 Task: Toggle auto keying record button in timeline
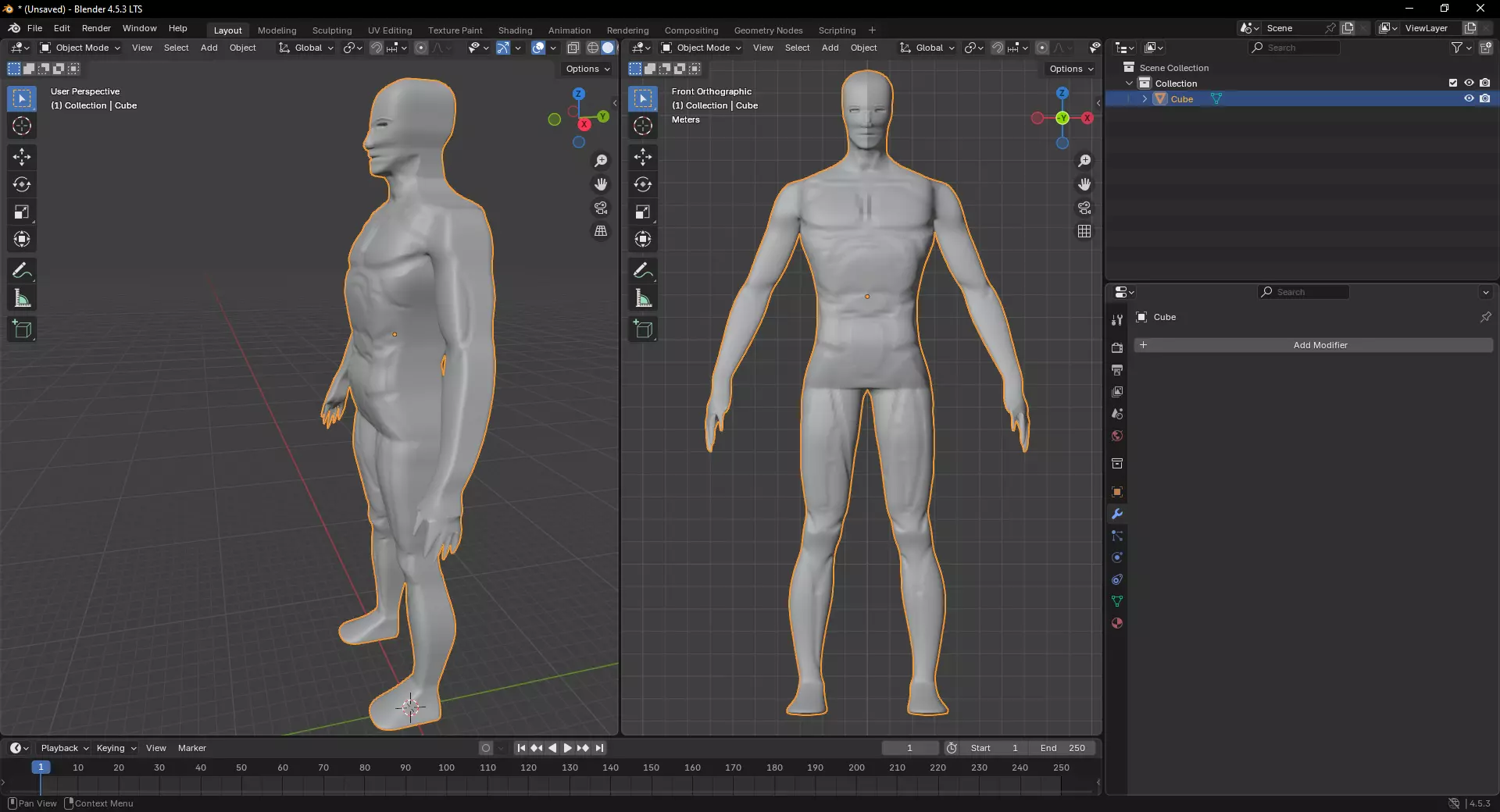[486, 748]
